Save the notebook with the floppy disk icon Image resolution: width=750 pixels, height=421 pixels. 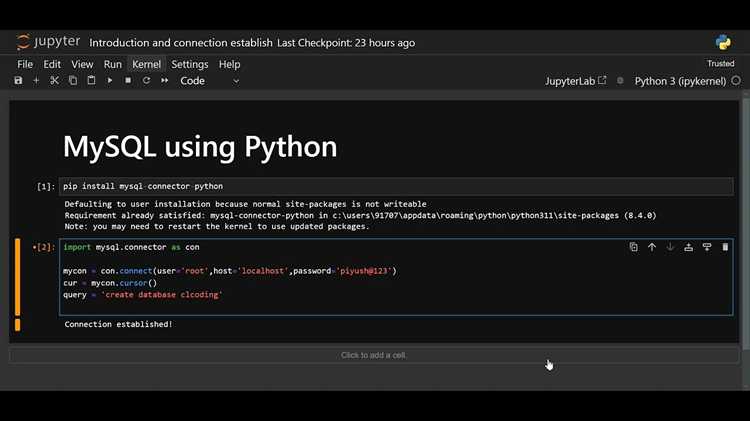pyautogui.click(x=18, y=80)
